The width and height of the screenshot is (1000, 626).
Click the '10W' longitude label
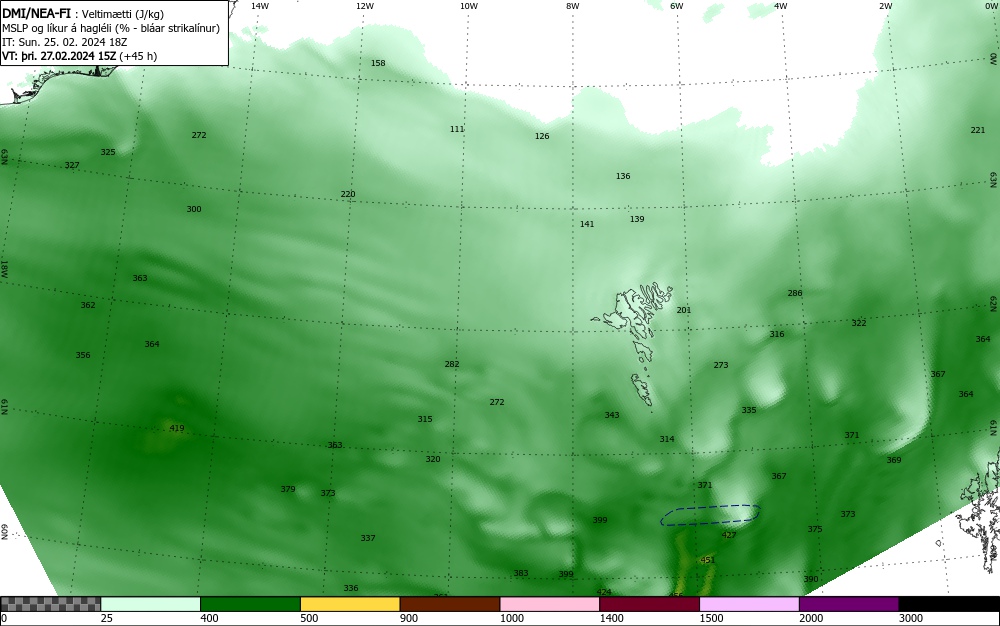click(x=469, y=6)
